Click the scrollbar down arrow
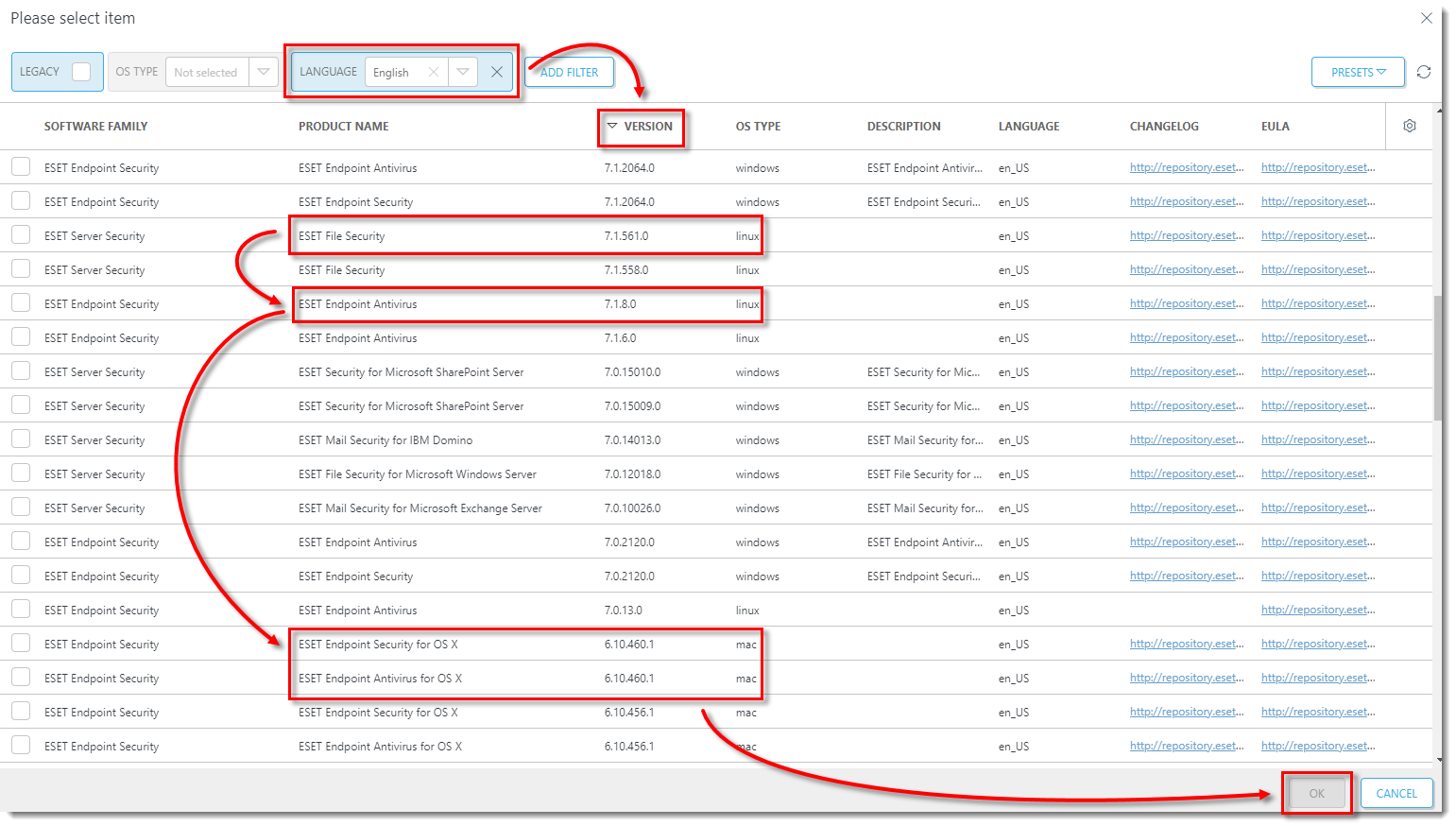 [1439, 759]
